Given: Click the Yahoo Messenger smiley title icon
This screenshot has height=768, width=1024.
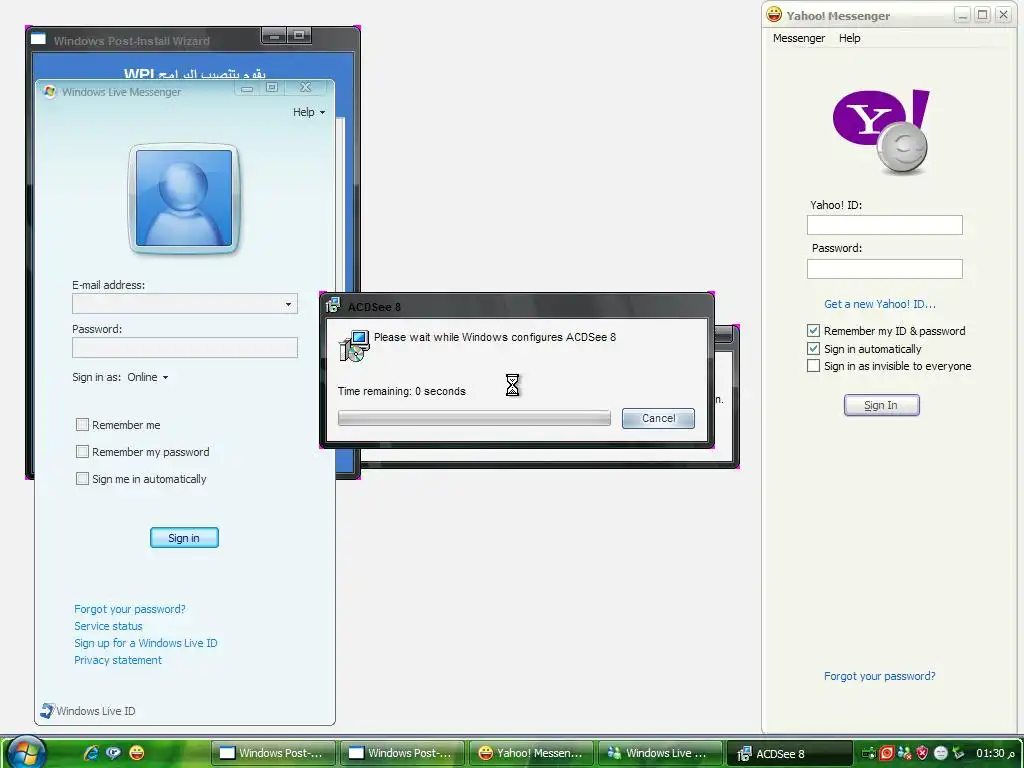Looking at the screenshot, I should click(x=774, y=14).
